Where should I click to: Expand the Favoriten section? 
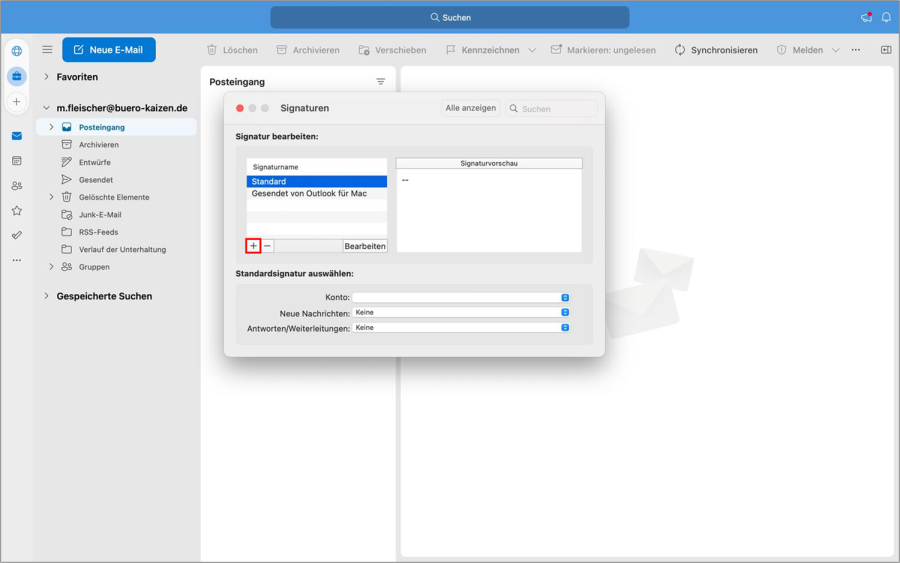[x=46, y=77]
